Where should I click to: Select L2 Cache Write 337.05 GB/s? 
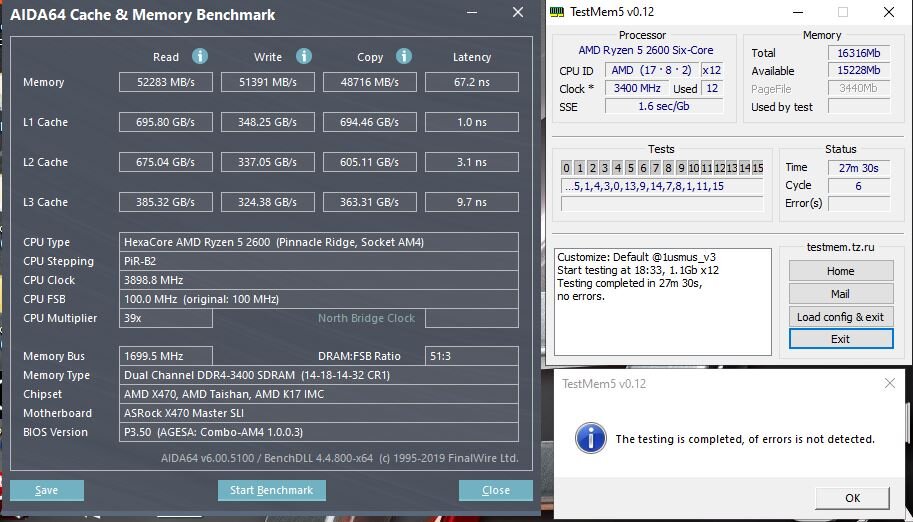268,162
